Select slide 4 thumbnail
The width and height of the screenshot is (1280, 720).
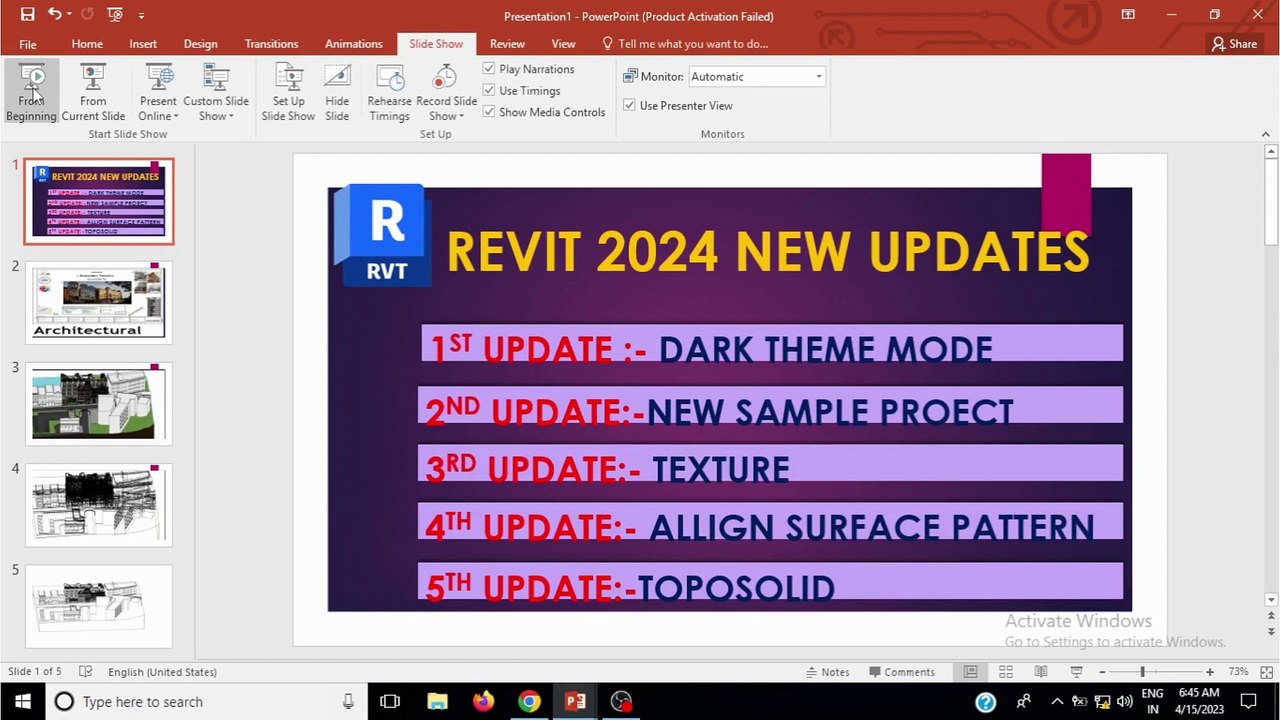click(98, 504)
